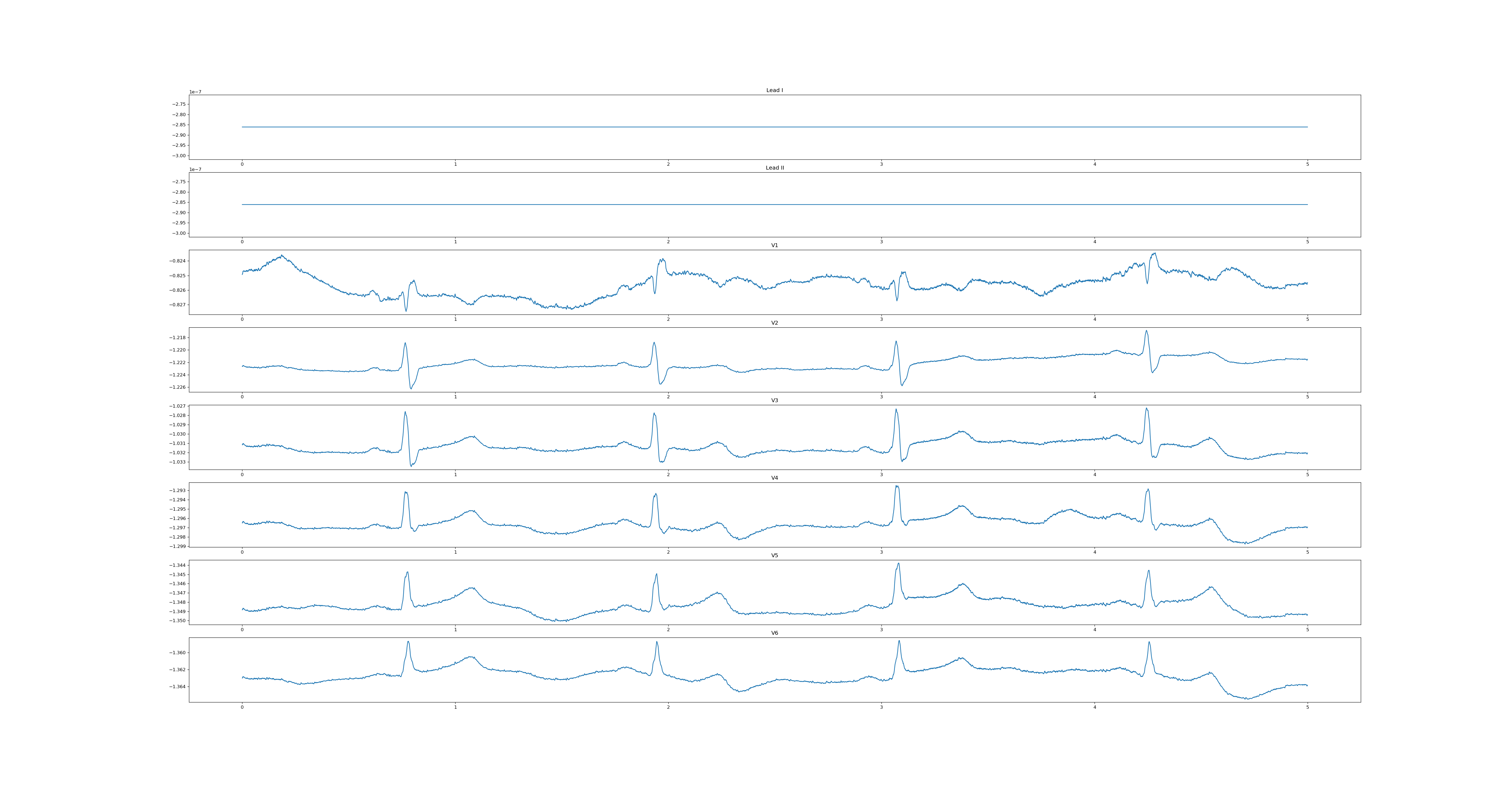The height and width of the screenshot is (789, 1512).
Task: Click the first QRS peak in V6
Action: (408, 642)
